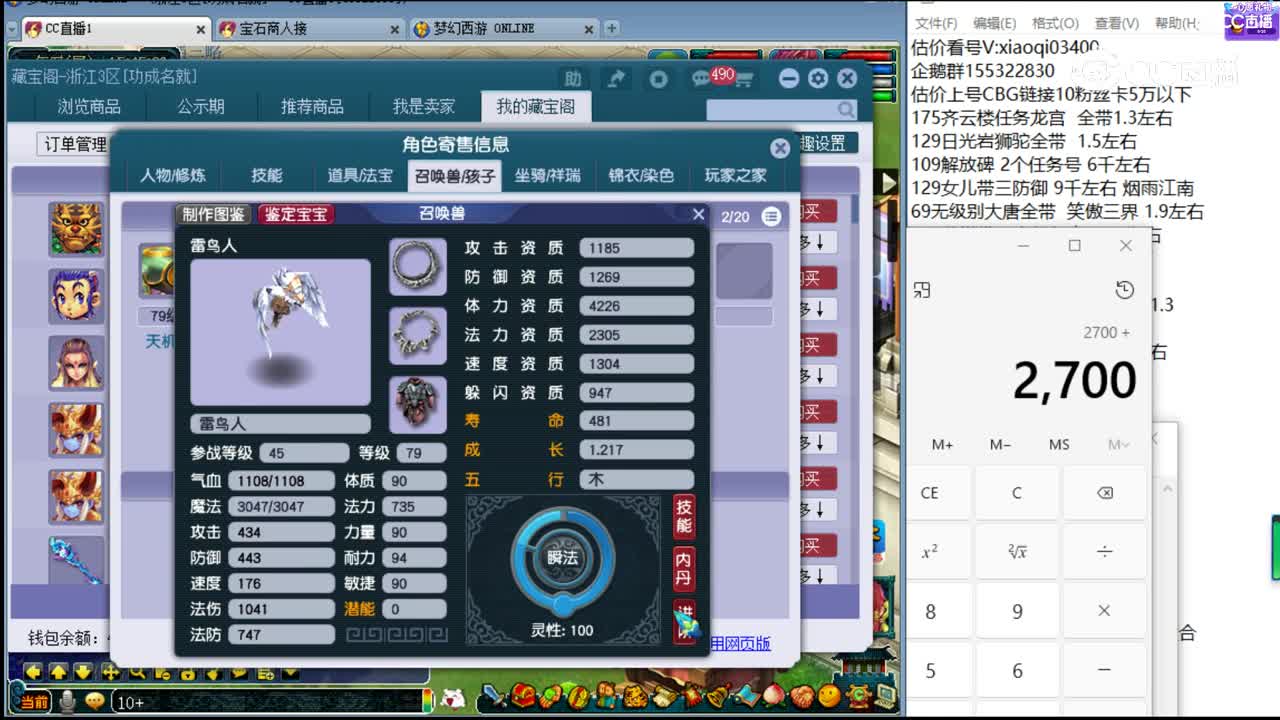Click the share arrow icon in the header

pyautogui.click(x=617, y=78)
